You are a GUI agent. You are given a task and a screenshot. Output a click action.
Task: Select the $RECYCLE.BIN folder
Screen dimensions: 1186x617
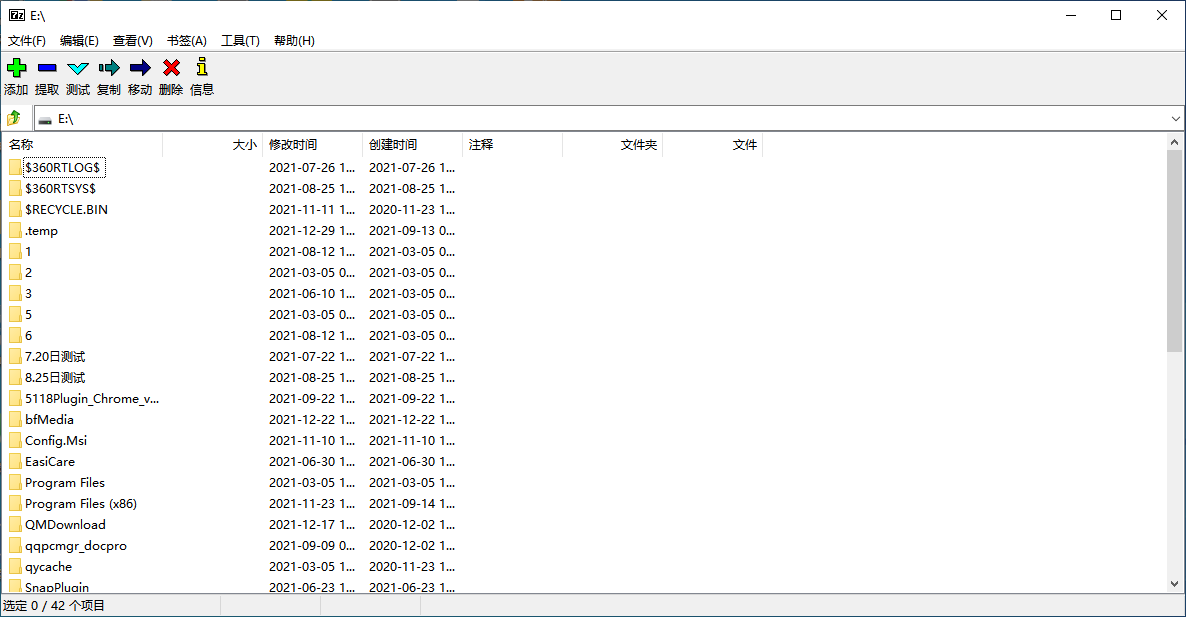click(x=66, y=210)
